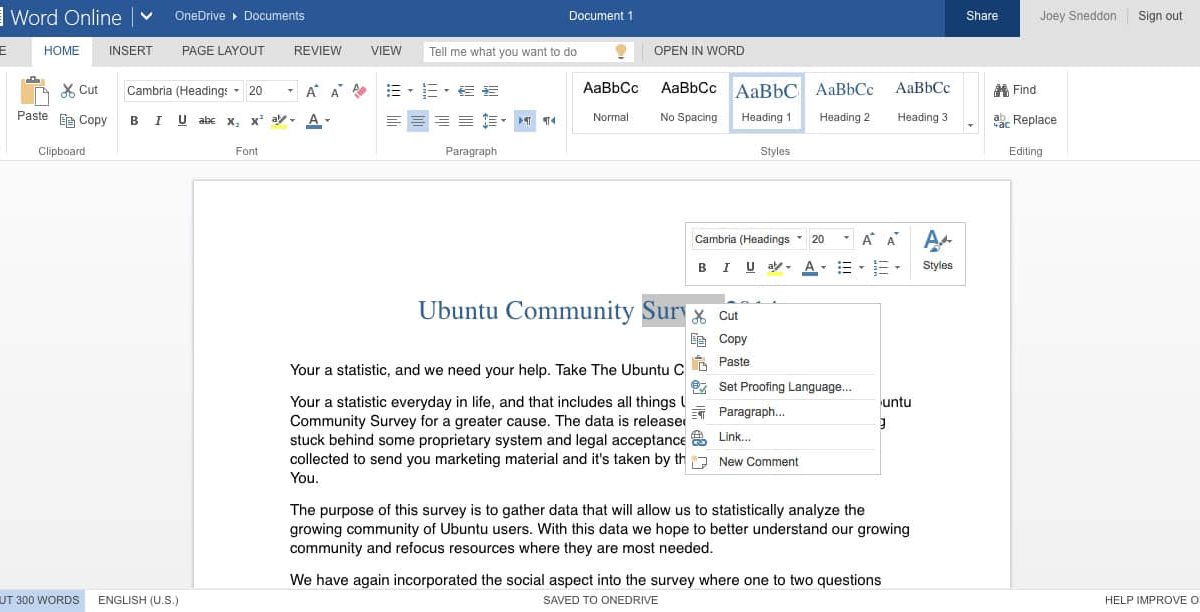This screenshot has width=1200, height=612.
Task: Align text left
Action: point(394,121)
